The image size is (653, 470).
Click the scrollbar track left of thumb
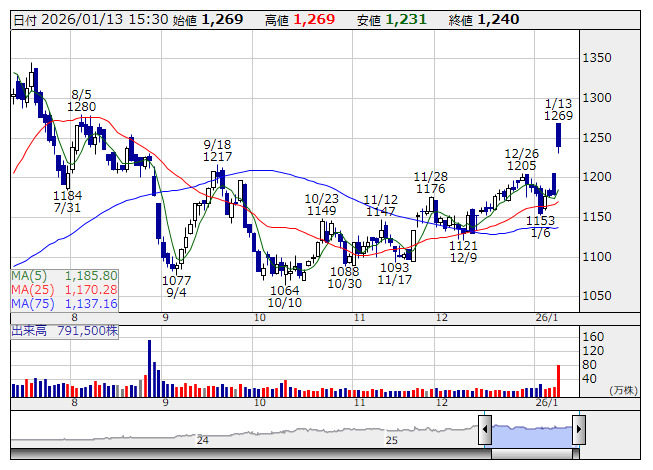[251, 454]
